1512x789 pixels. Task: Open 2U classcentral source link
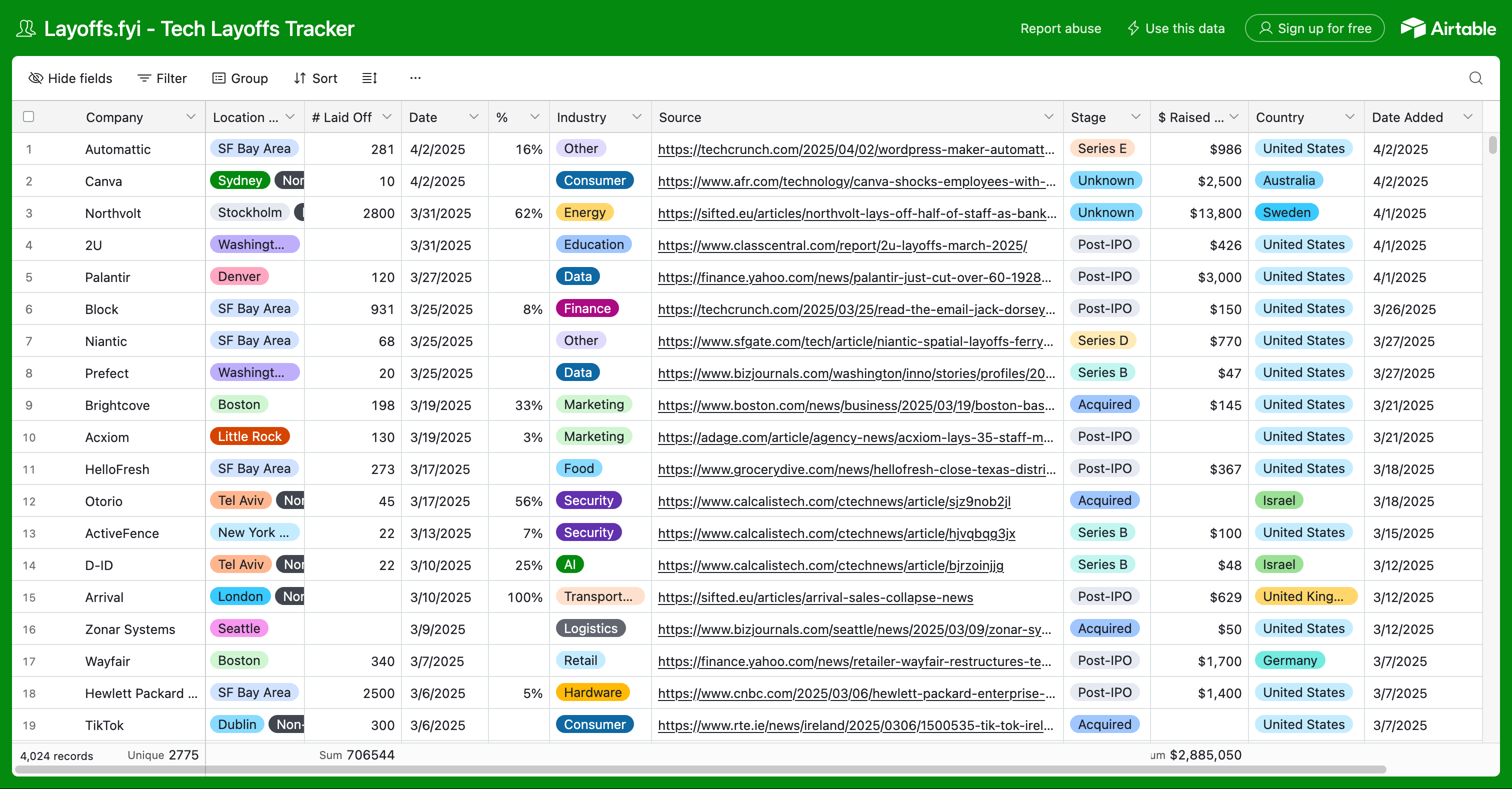click(x=842, y=245)
